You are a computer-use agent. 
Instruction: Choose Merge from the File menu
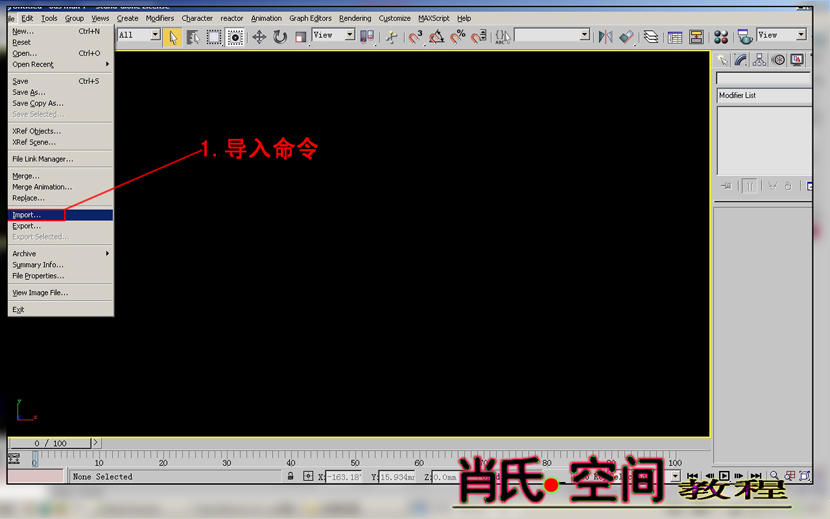pos(60,176)
